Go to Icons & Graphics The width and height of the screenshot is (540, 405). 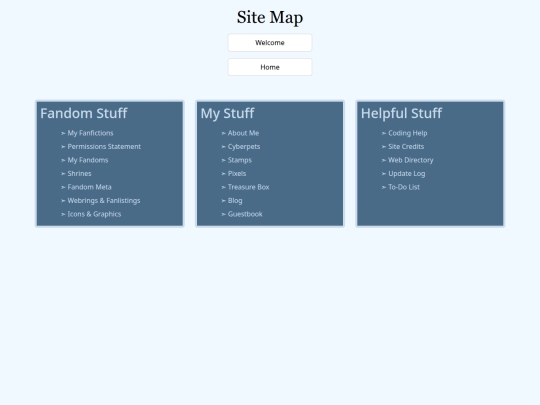94,214
